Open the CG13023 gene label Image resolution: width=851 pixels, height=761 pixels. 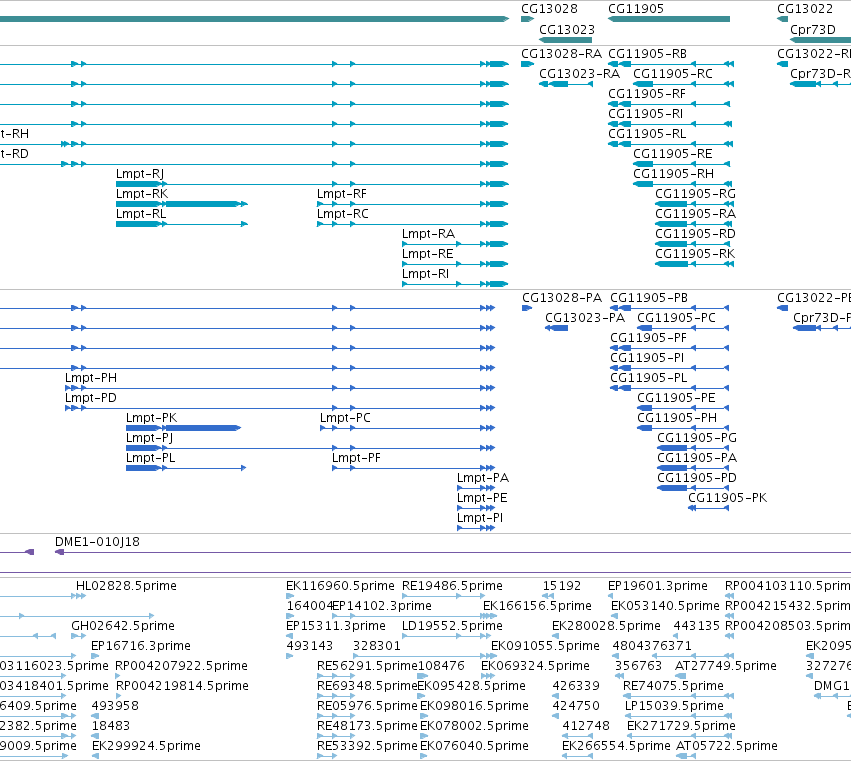pos(567,29)
